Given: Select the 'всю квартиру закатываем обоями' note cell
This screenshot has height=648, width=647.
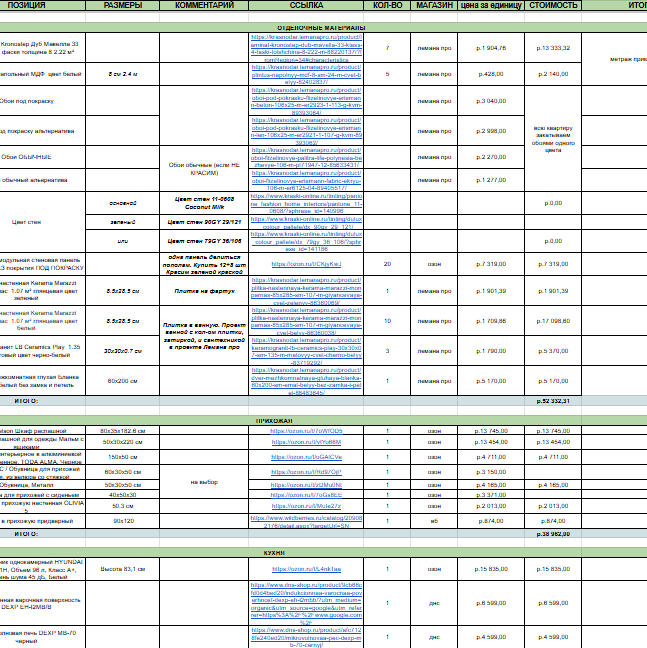Looking at the screenshot, I should (553, 139).
